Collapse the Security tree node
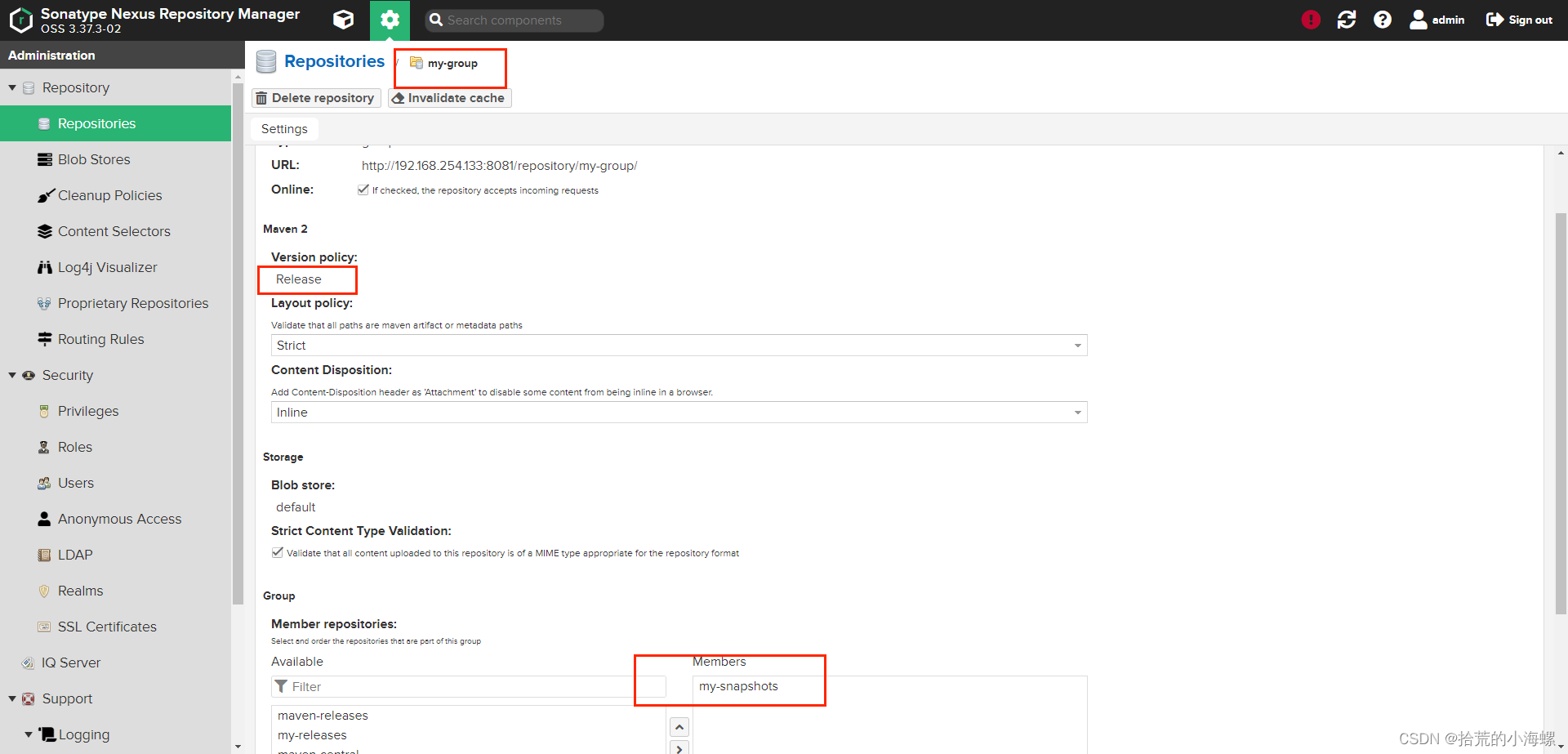Image resolution: width=1568 pixels, height=754 pixels. (12, 375)
